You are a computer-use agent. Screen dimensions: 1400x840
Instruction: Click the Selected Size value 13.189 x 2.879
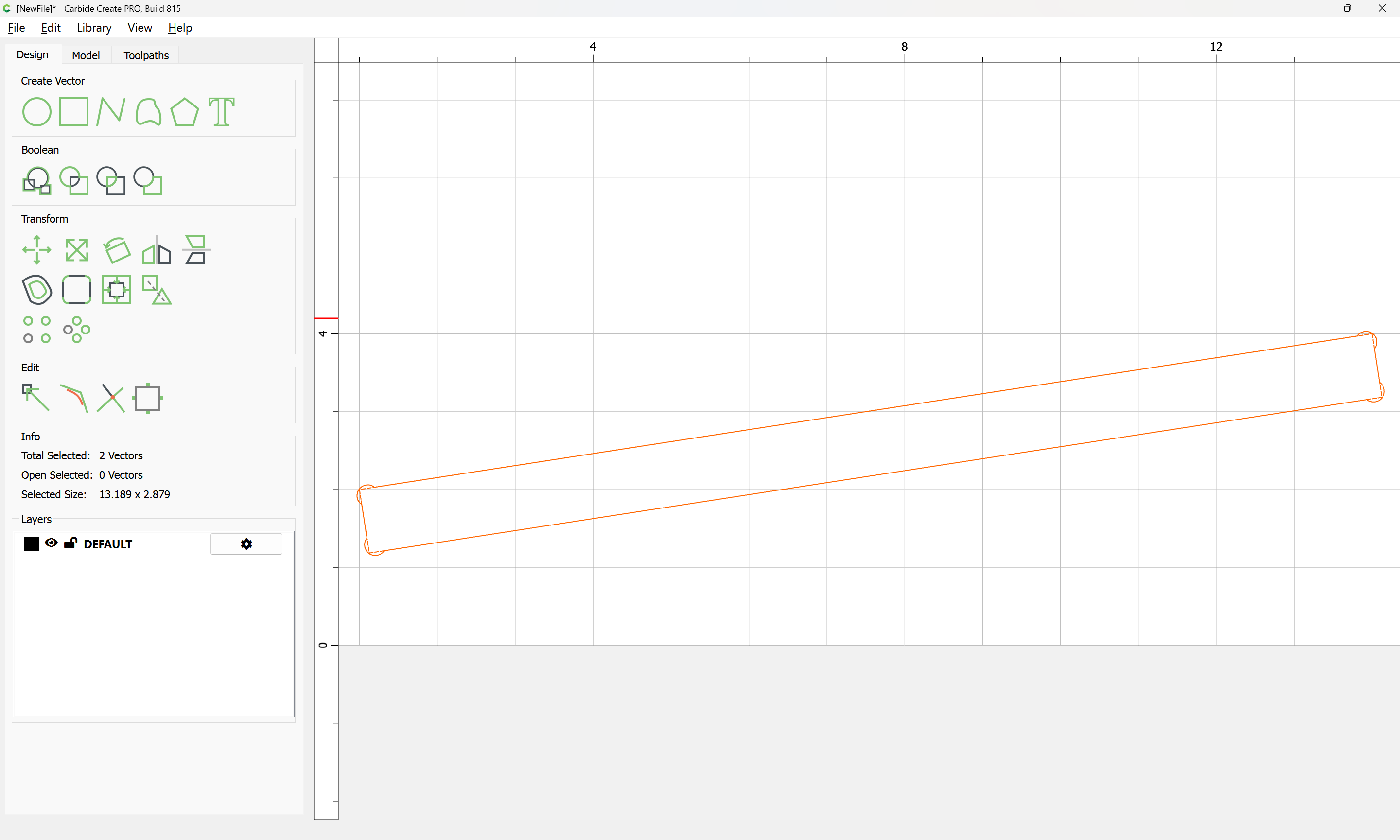click(x=135, y=494)
